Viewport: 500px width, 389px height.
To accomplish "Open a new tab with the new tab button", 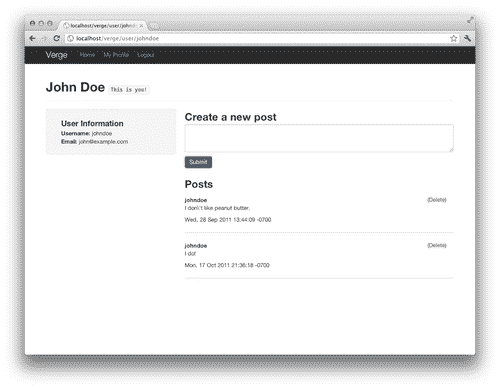I will coord(153,26).
